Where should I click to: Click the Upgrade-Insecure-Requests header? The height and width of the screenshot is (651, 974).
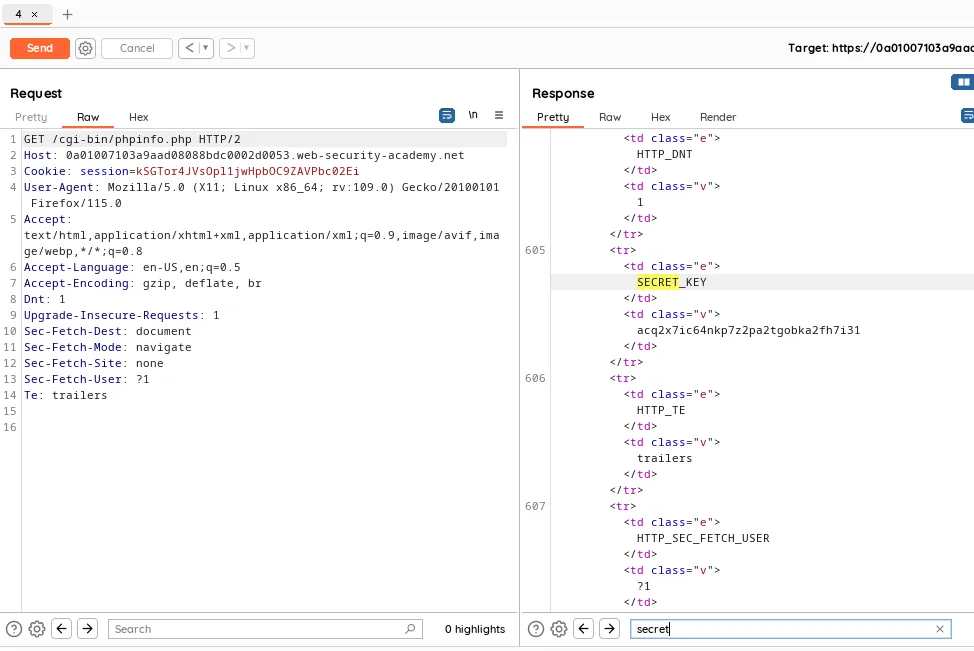click(122, 315)
